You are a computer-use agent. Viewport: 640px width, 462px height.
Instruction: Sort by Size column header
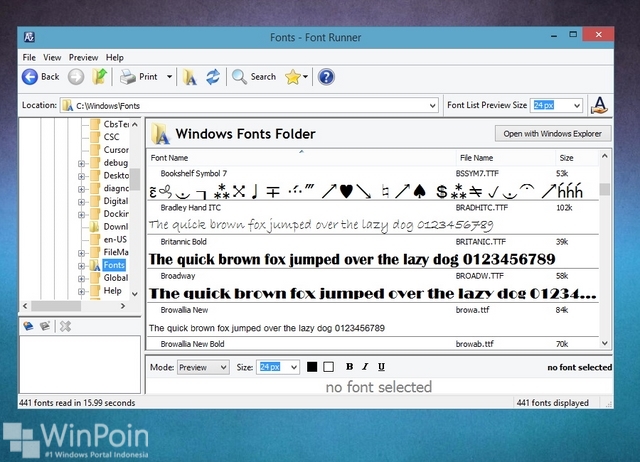click(x=576, y=158)
